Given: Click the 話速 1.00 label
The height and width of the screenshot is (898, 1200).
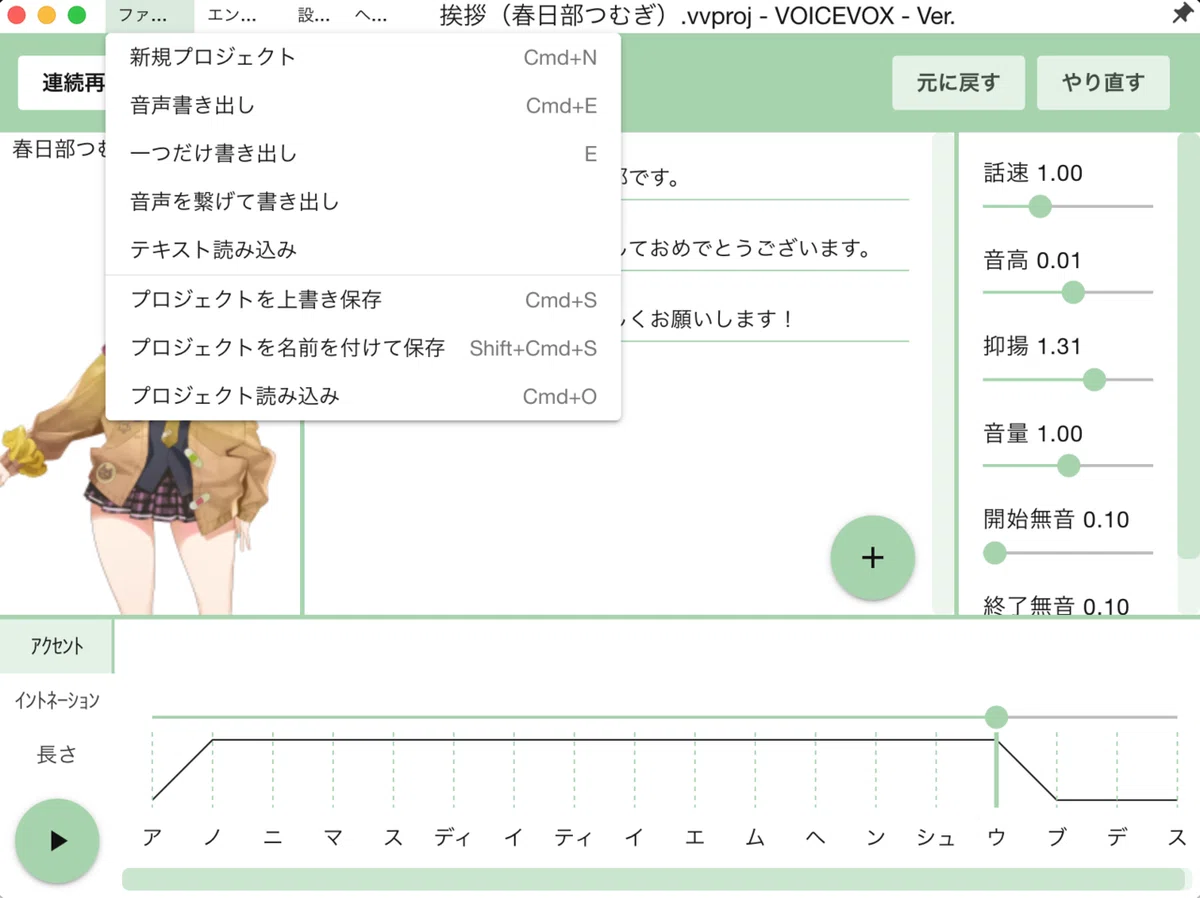Looking at the screenshot, I should (x=1033, y=173).
